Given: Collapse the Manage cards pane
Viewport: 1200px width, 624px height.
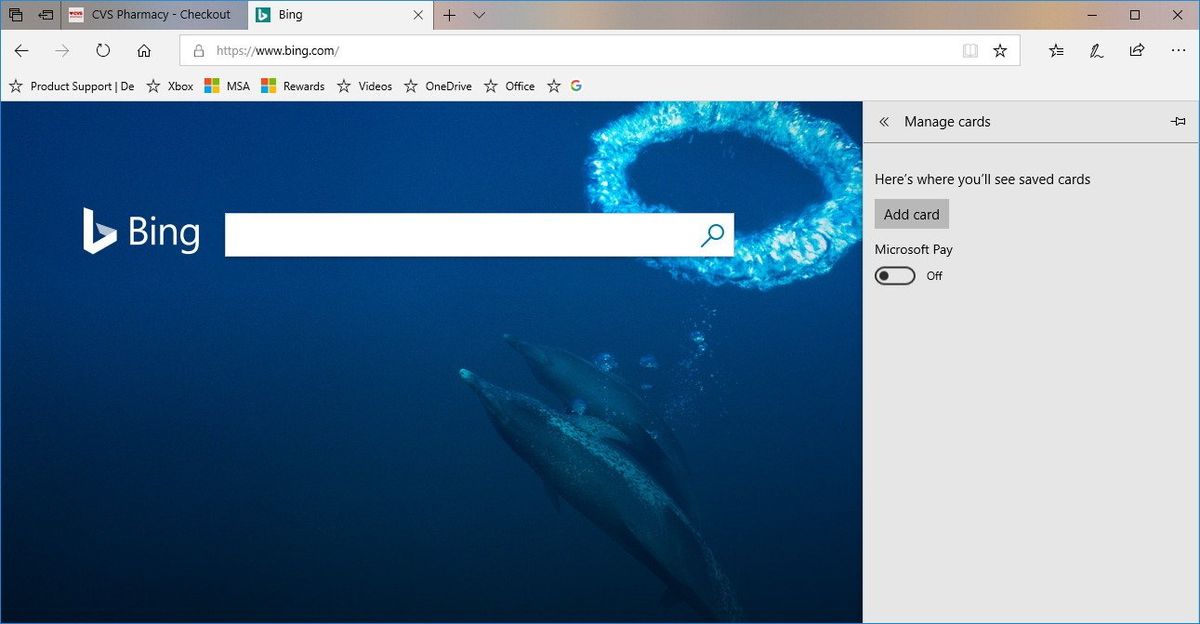Looking at the screenshot, I should click(884, 121).
